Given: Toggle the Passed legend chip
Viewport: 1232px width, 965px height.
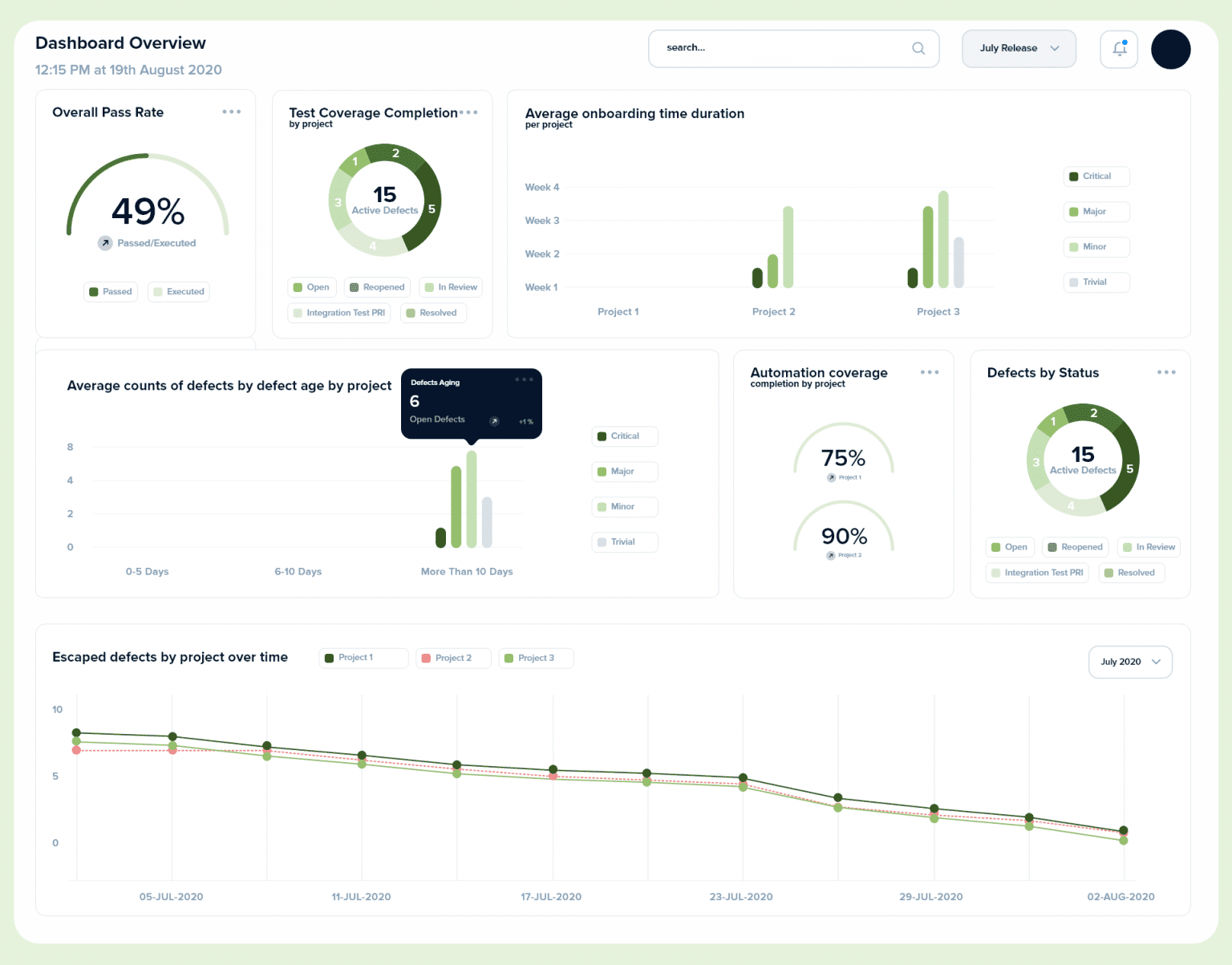Looking at the screenshot, I should click(110, 291).
